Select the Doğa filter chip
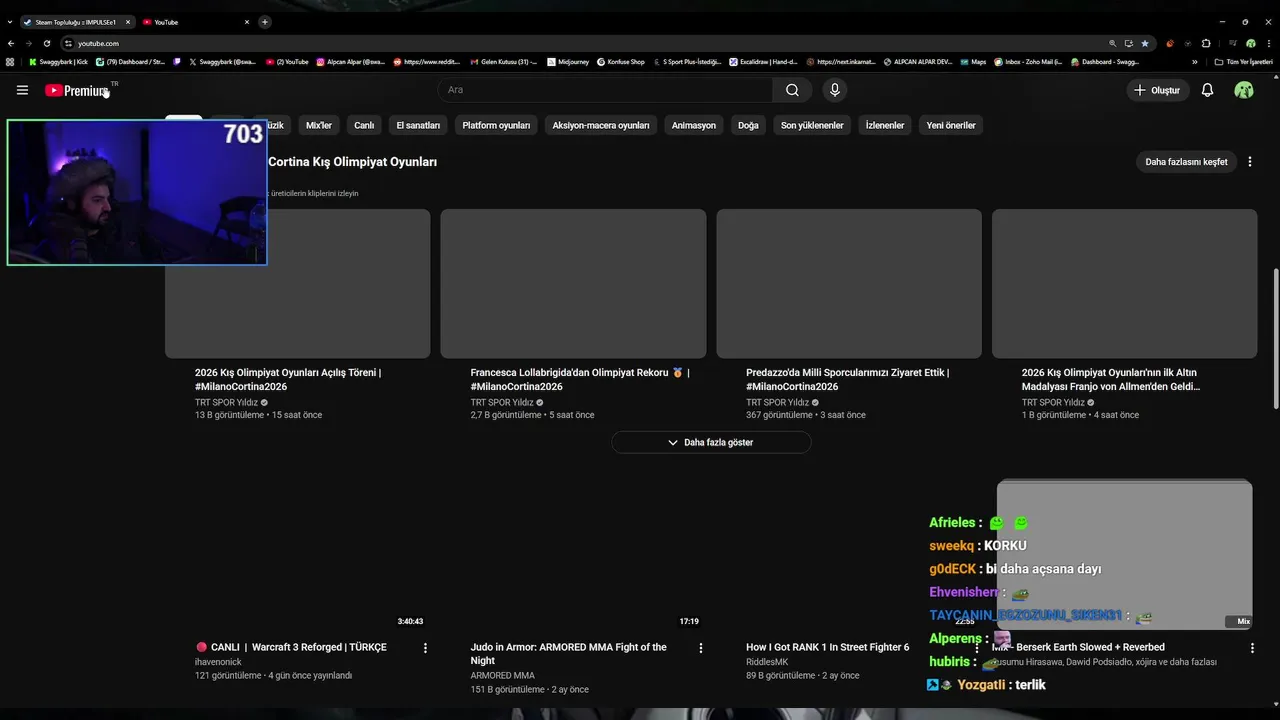Image resolution: width=1280 pixels, height=720 pixels. click(x=748, y=125)
